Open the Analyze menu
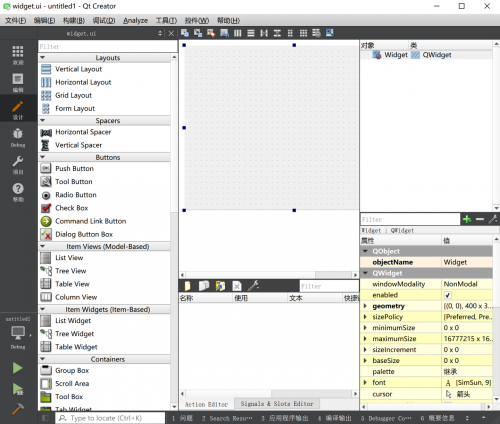The height and width of the screenshot is (424, 500). (135, 21)
